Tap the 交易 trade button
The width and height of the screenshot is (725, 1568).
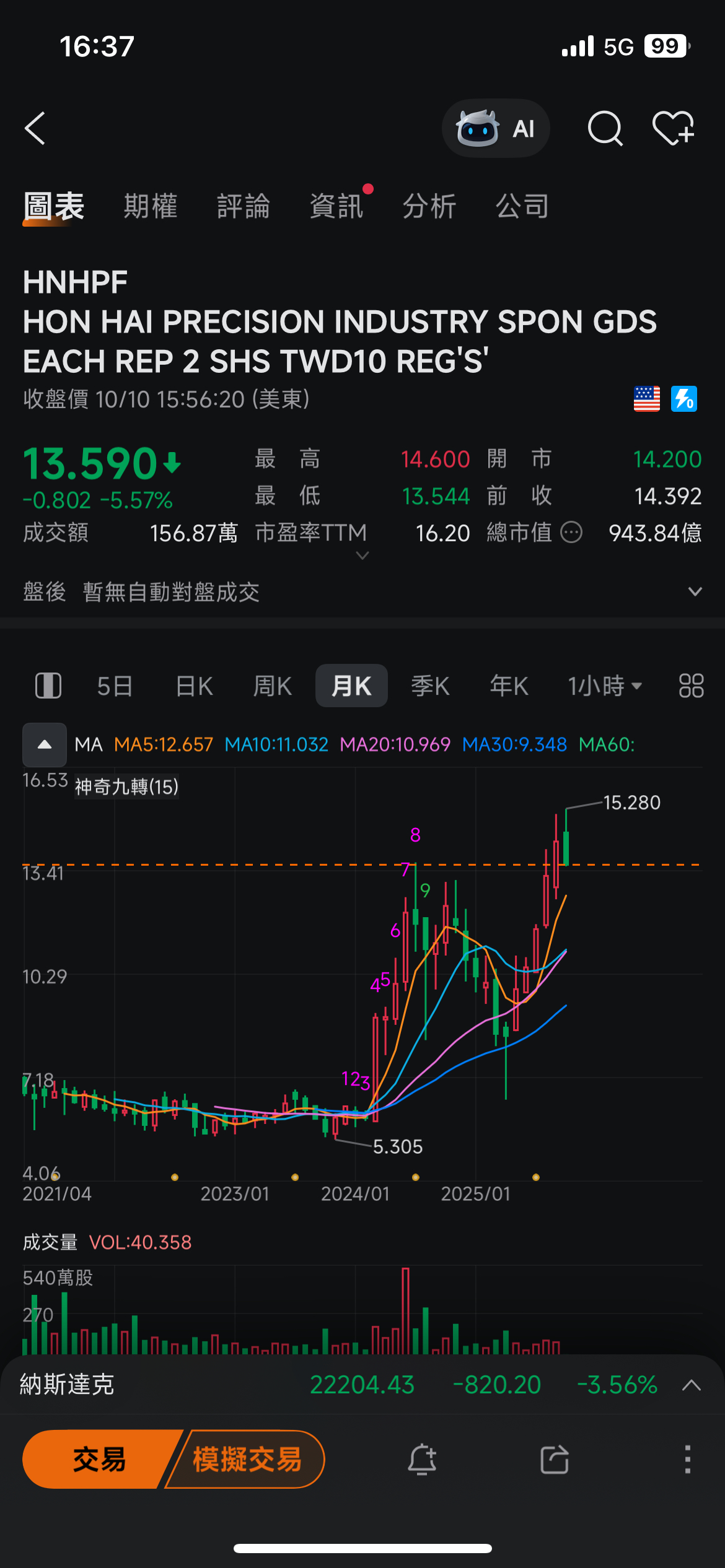pyautogui.click(x=100, y=1459)
